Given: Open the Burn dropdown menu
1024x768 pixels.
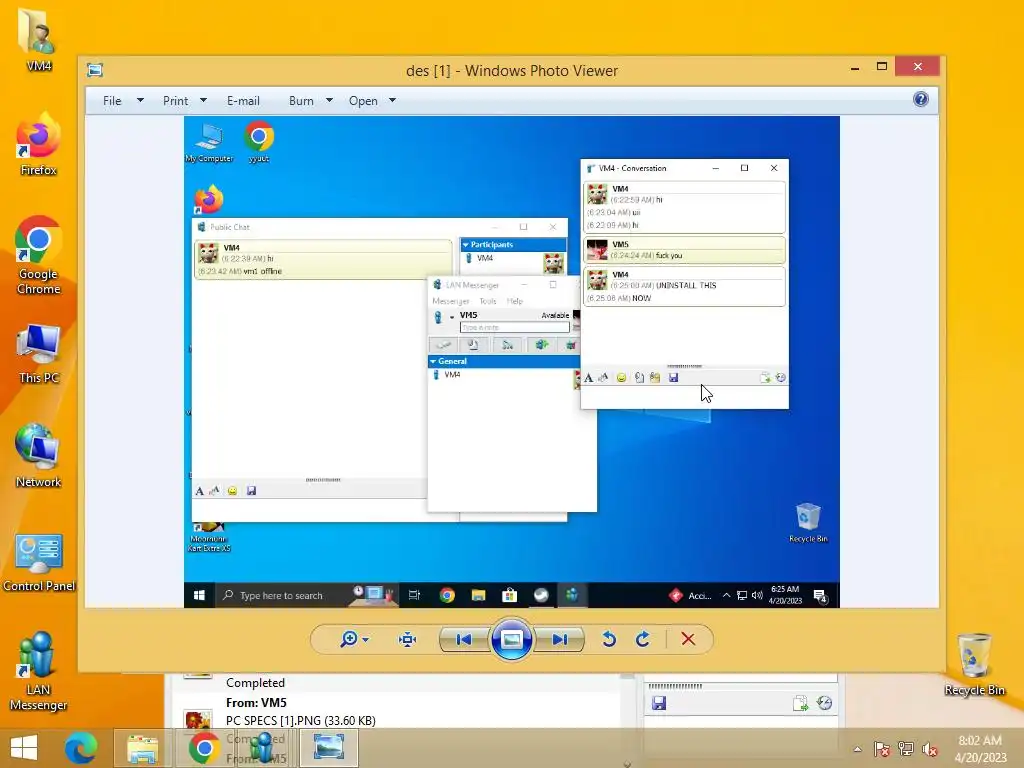Looking at the screenshot, I should click(x=311, y=101).
